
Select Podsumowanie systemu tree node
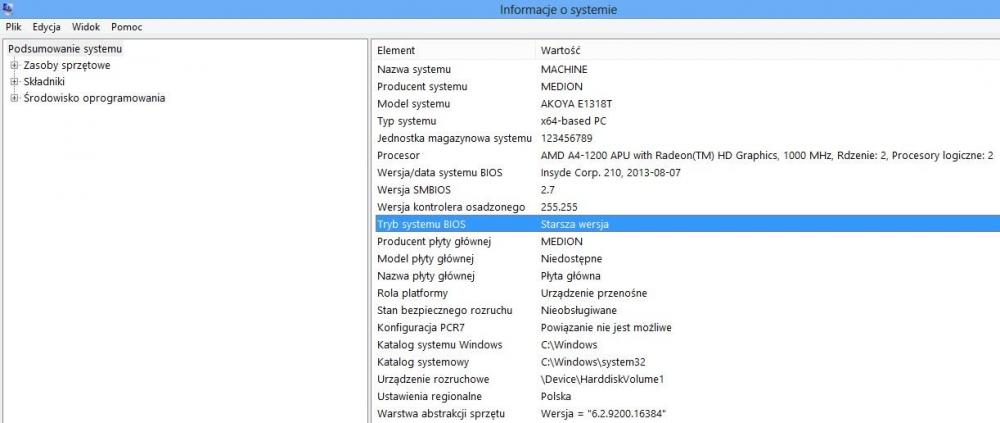(x=65, y=49)
